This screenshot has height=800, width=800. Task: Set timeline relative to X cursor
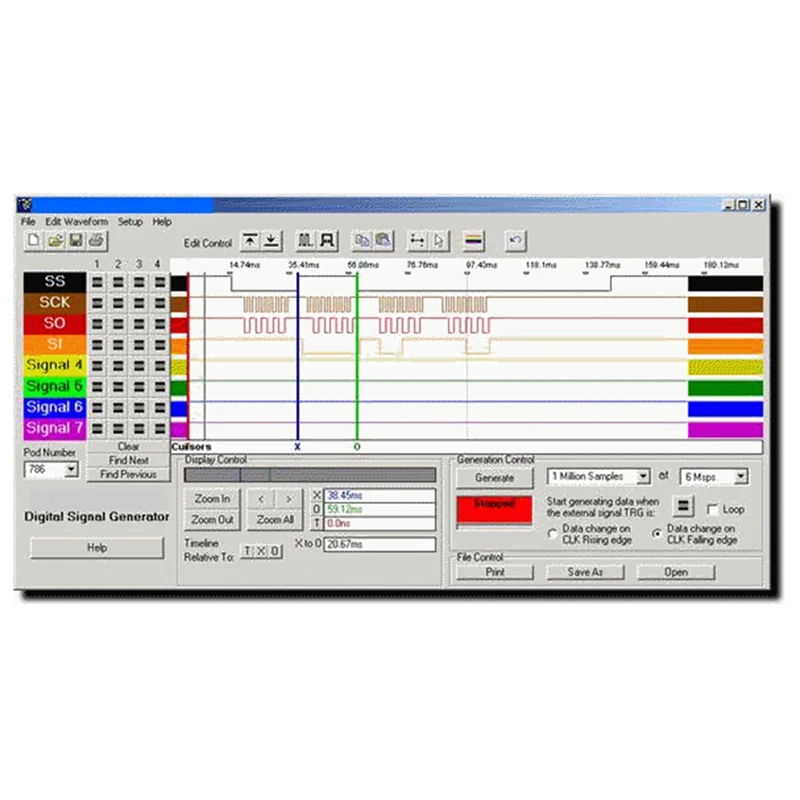[x=261, y=551]
